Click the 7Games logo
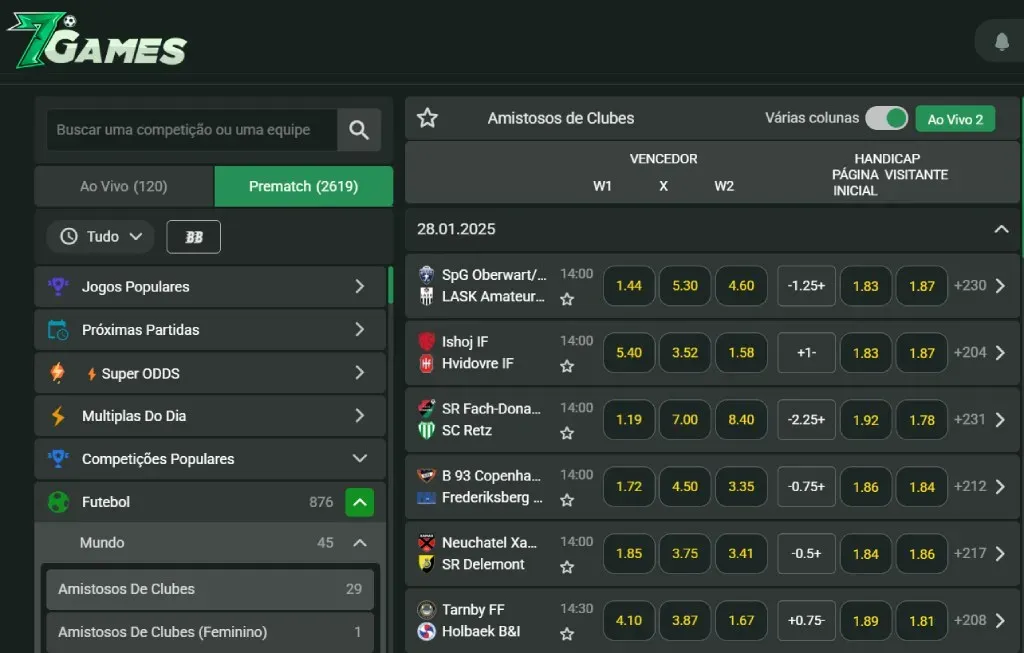This screenshot has width=1024, height=653. click(98, 41)
